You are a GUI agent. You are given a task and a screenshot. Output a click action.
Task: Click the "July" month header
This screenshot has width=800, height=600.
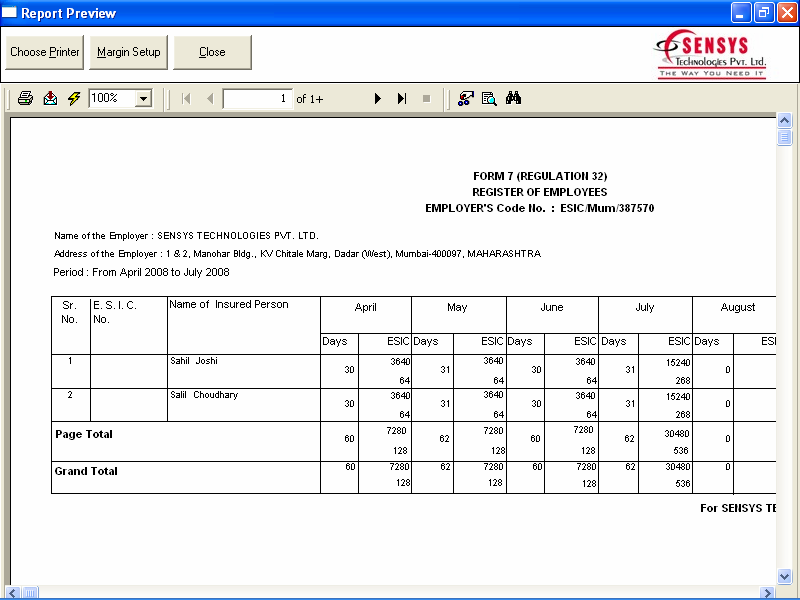(x=645, y=307)
